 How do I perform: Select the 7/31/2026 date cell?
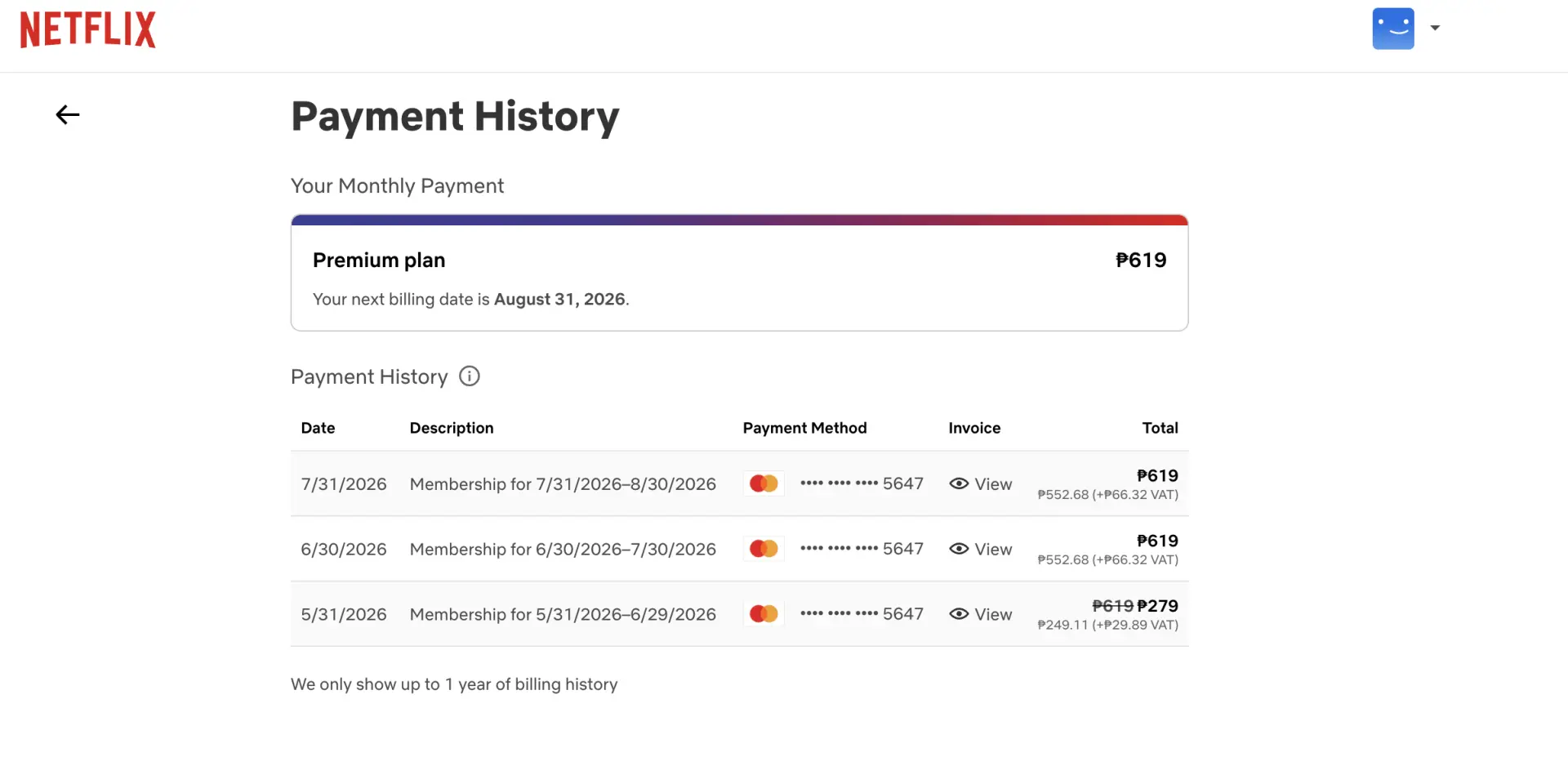pos(344,484)
